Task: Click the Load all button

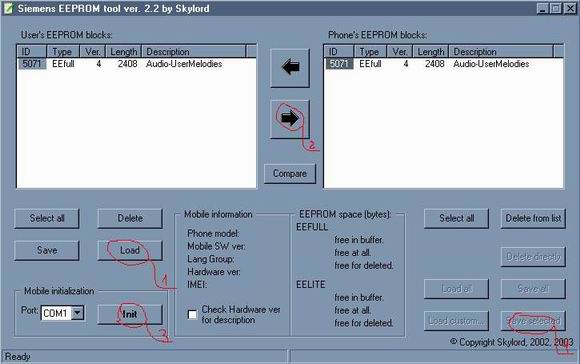Action: 456,289
